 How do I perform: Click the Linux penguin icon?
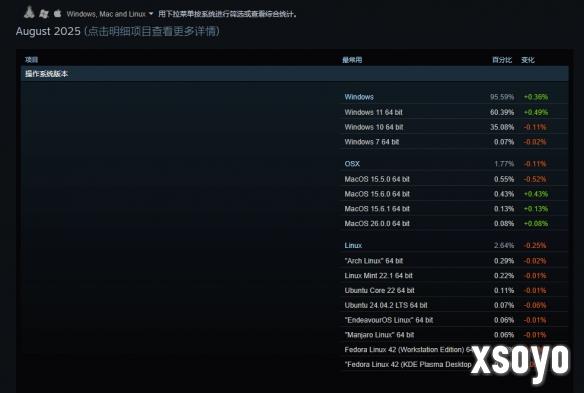29,12
